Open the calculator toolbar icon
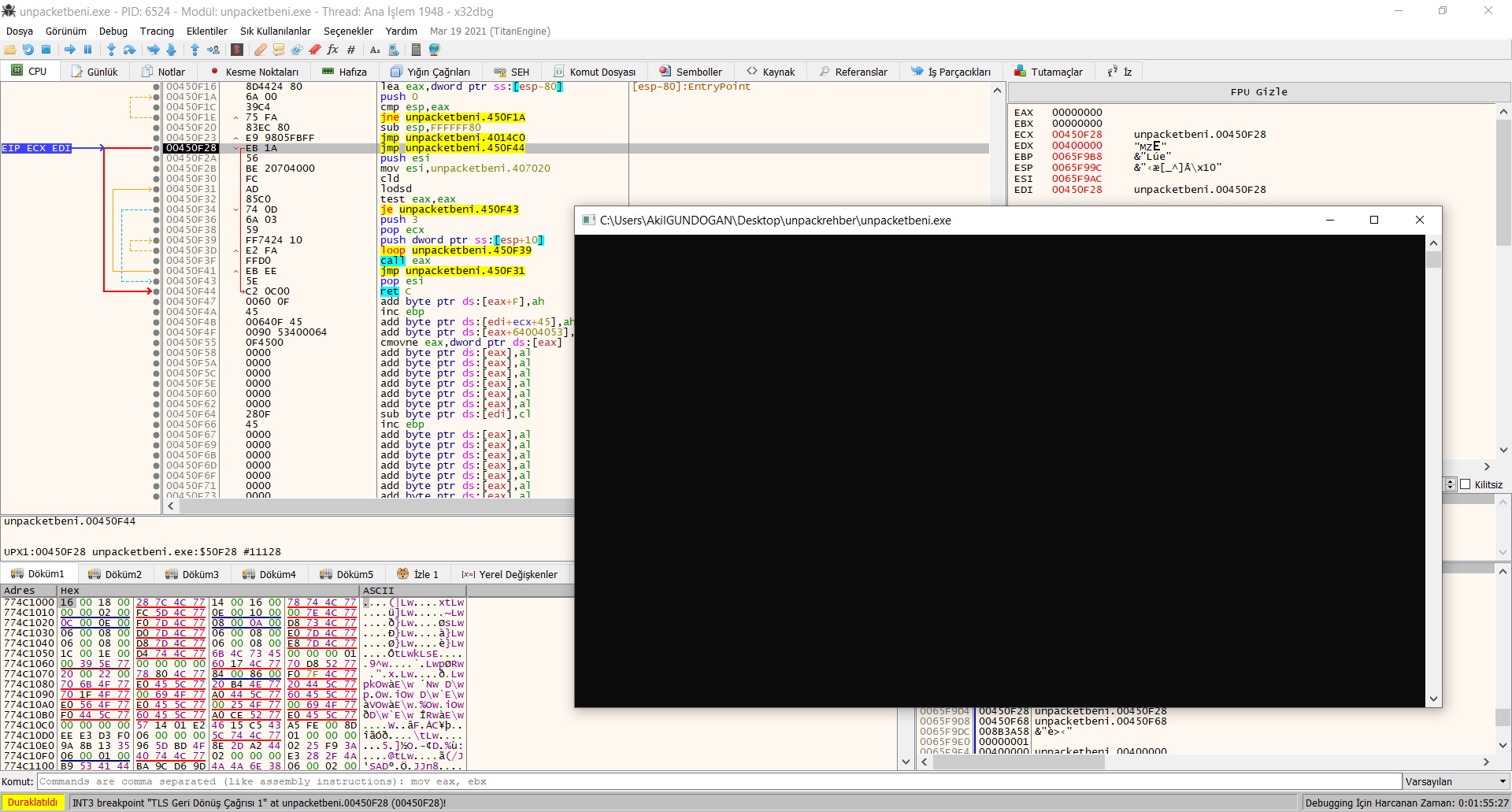This screenshot has width=1512, height=812. 416,50
